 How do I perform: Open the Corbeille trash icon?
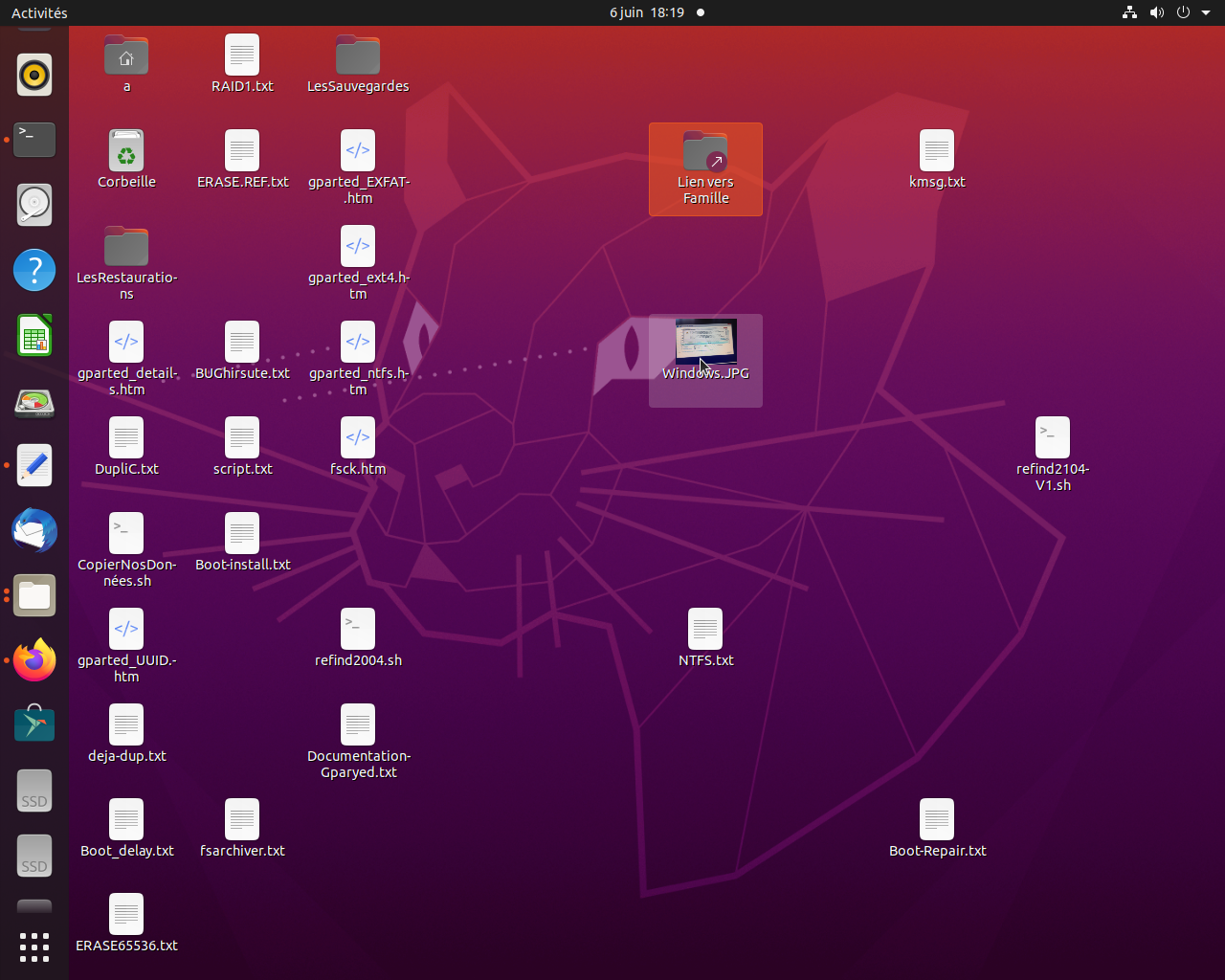126,151
